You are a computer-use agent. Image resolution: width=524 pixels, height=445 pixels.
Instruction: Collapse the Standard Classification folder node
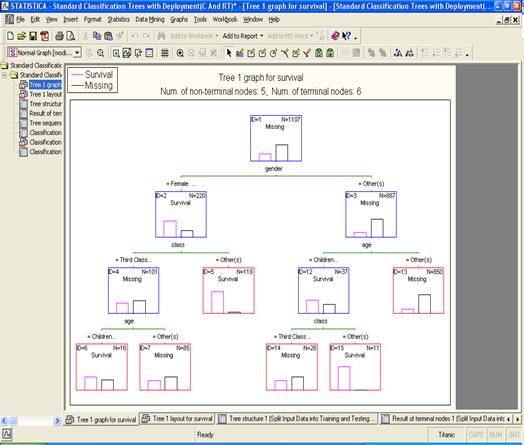point(4,75)
